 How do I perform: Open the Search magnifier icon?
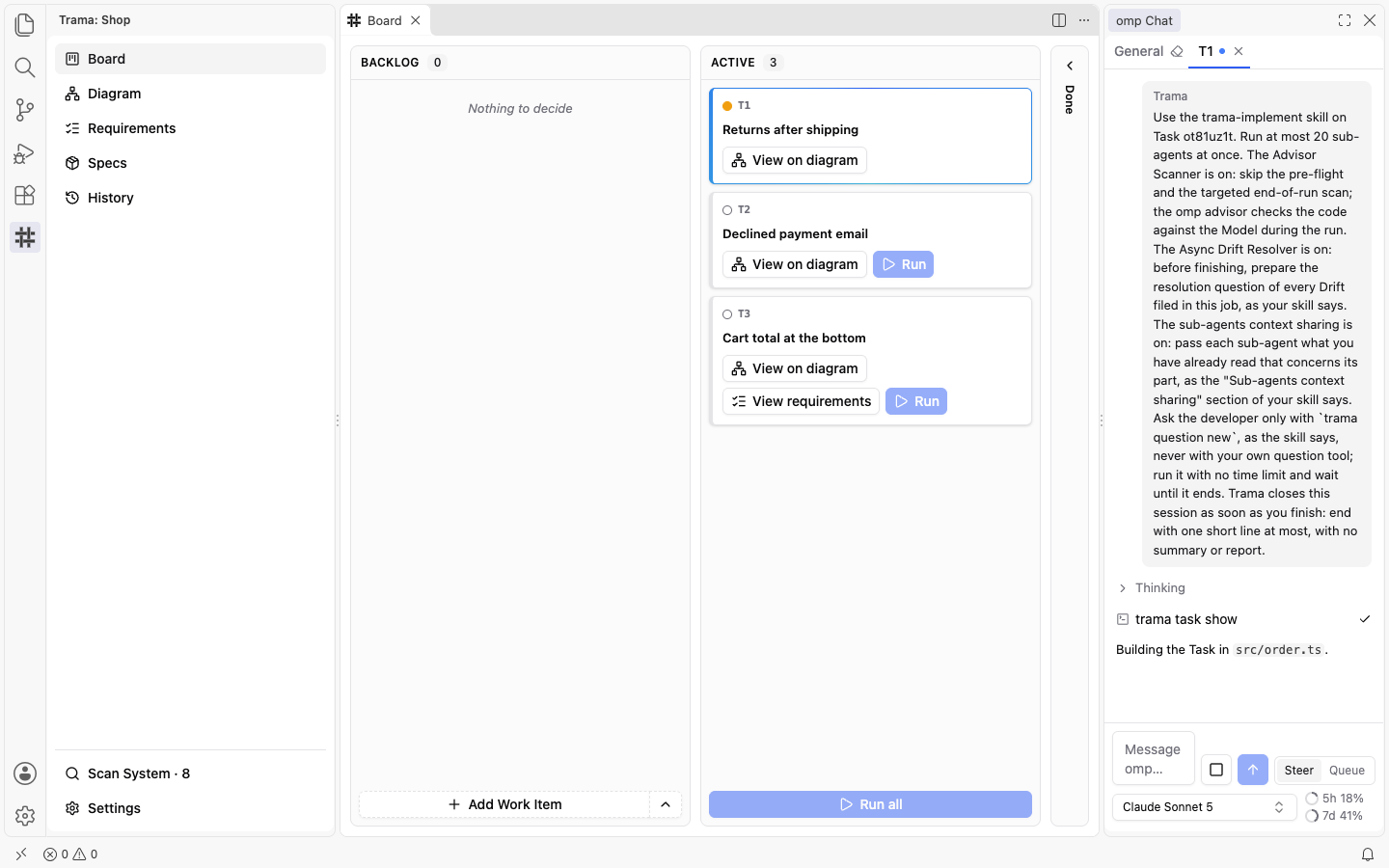coord(25,67)
